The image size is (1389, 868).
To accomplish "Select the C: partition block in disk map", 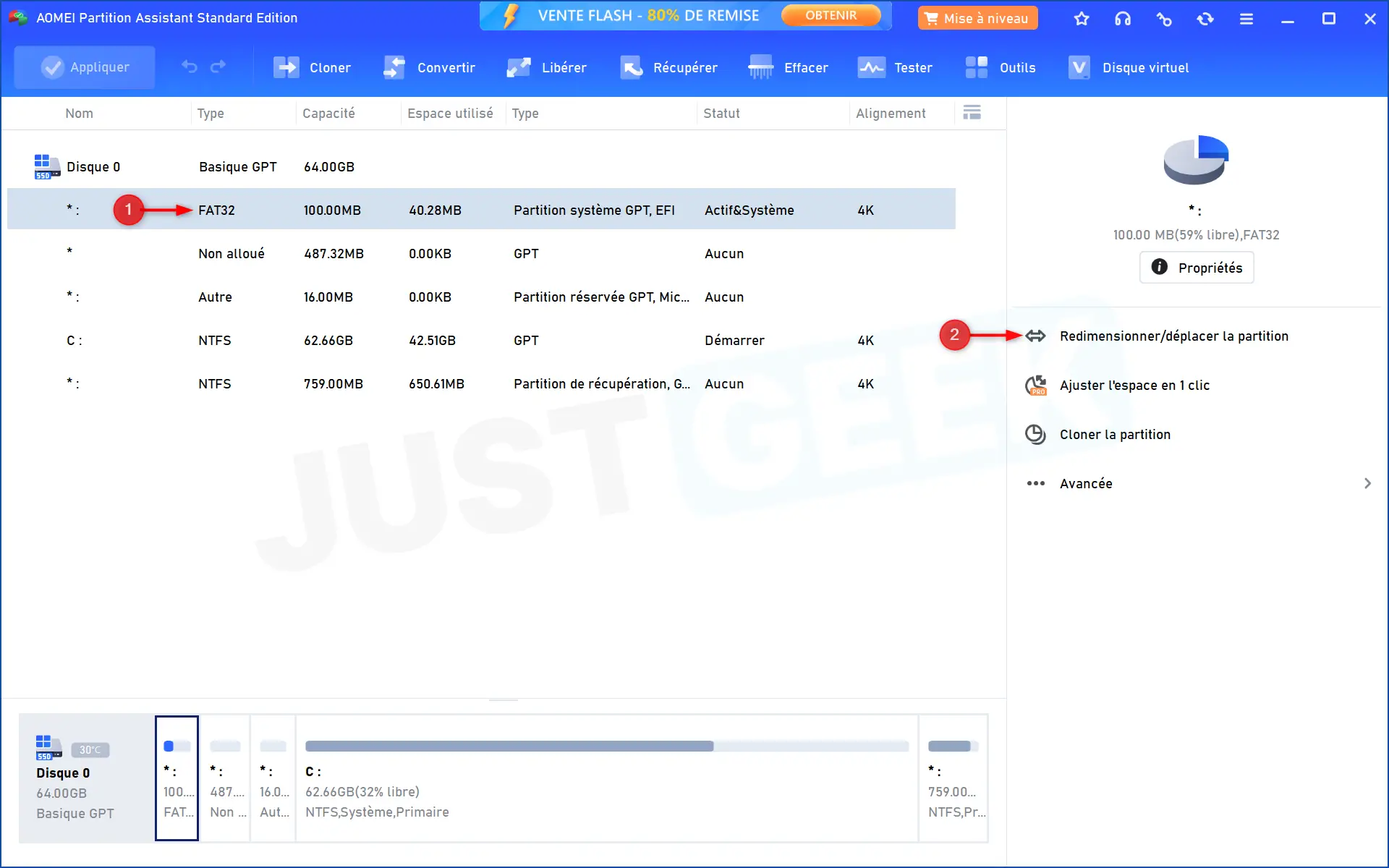I will pyautogui.click(x=607, y=778).
